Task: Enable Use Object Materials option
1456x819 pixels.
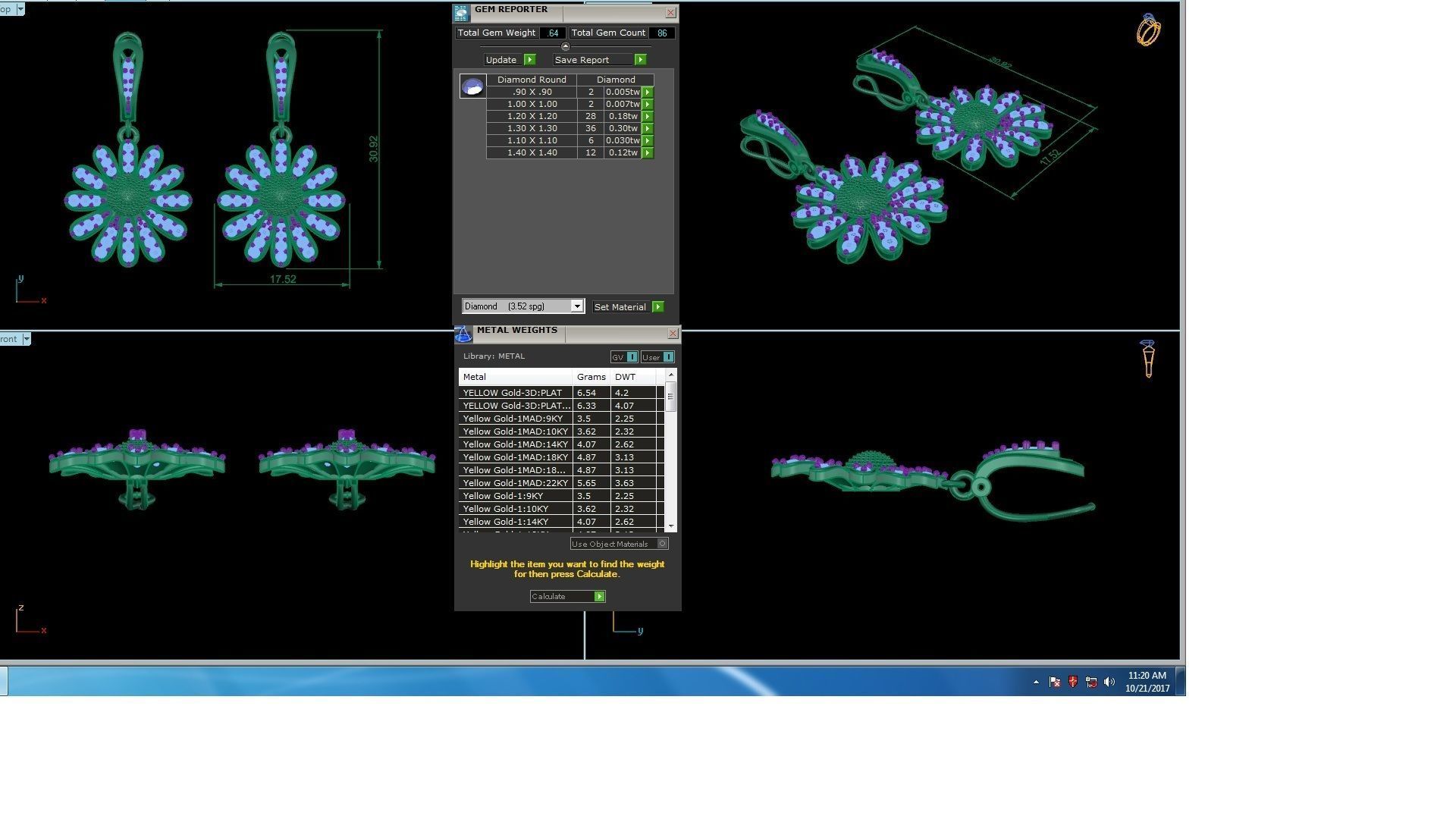Action: [662, 544]
